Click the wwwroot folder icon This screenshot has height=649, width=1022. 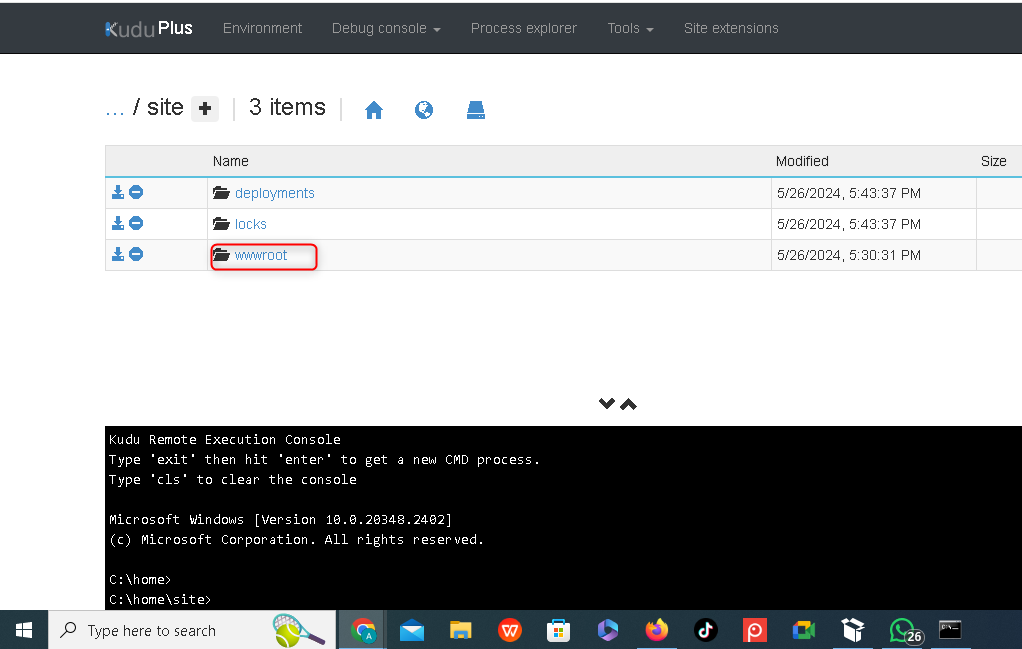(222, 255)
